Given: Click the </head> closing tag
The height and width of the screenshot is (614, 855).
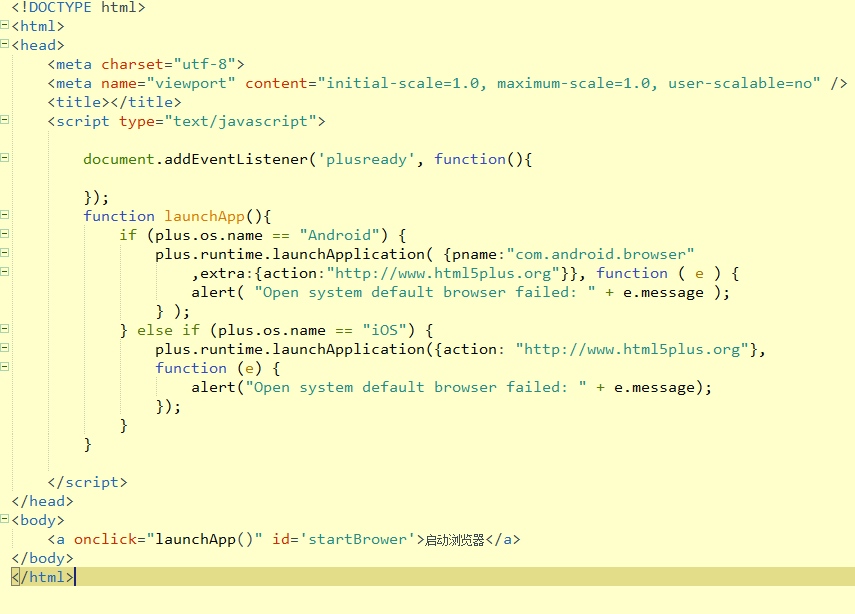Looking at the screenshot, I should 43,502.
